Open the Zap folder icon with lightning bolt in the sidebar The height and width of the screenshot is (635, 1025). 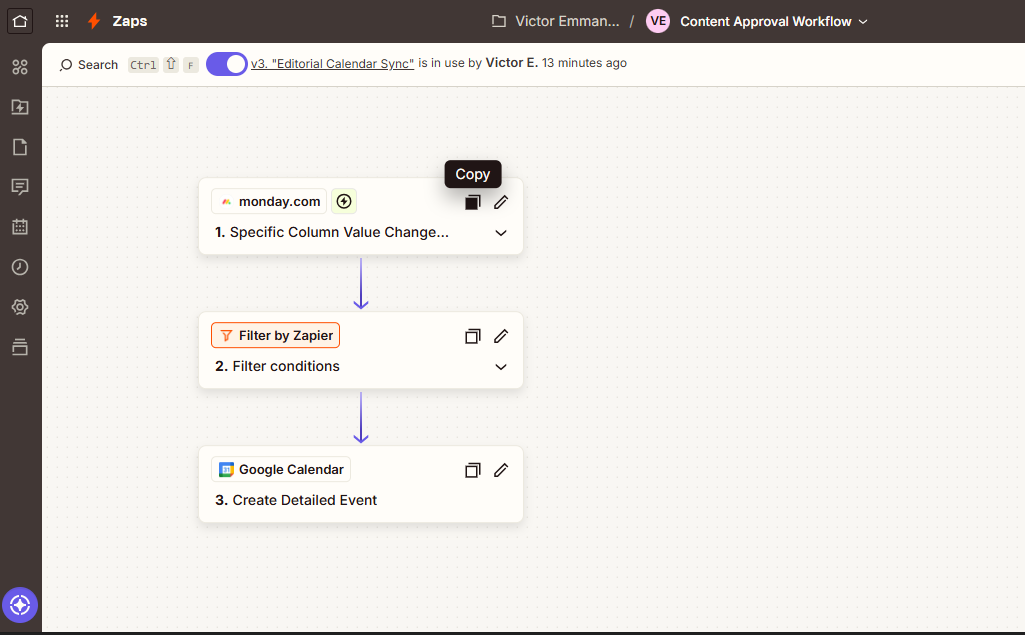pos(20,107)
